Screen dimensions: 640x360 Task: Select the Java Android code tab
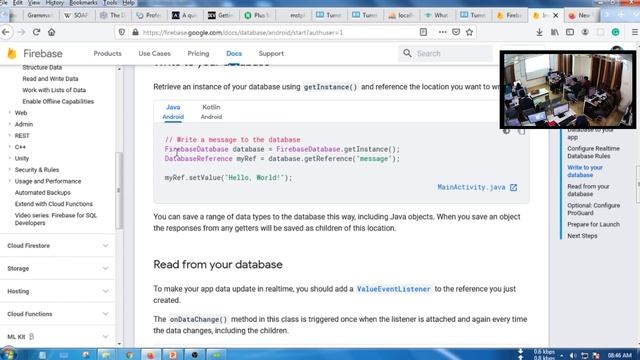coord(173,111)
